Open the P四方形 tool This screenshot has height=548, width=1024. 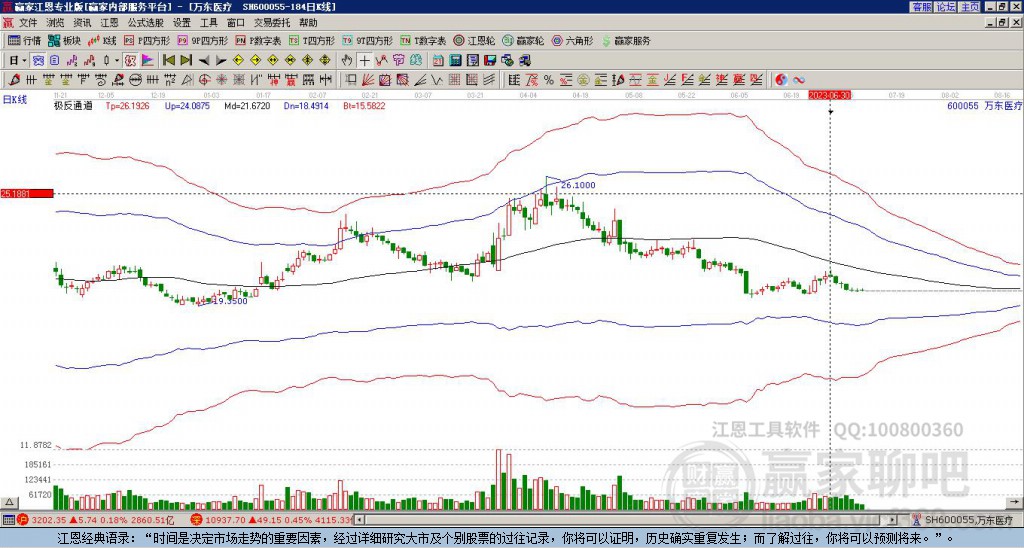pos(147,40)
